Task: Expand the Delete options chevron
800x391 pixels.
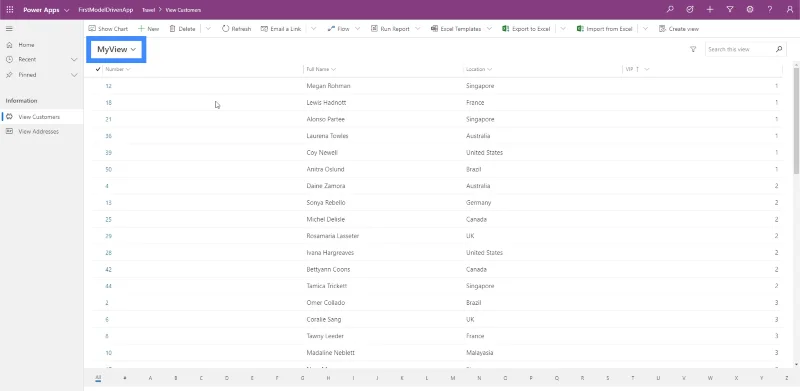Action: coord(208,29)
